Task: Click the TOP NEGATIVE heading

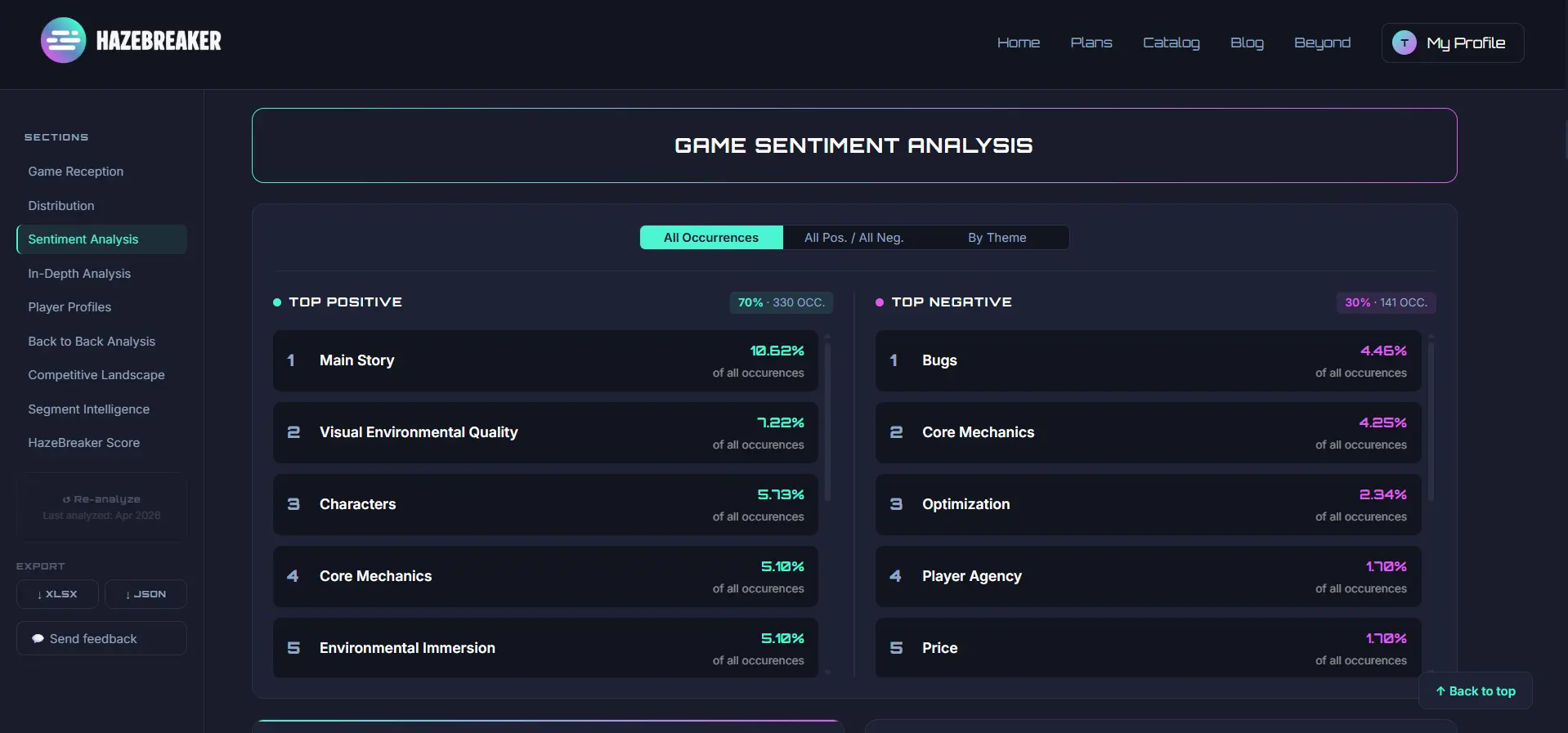Action: coord(952,302)
